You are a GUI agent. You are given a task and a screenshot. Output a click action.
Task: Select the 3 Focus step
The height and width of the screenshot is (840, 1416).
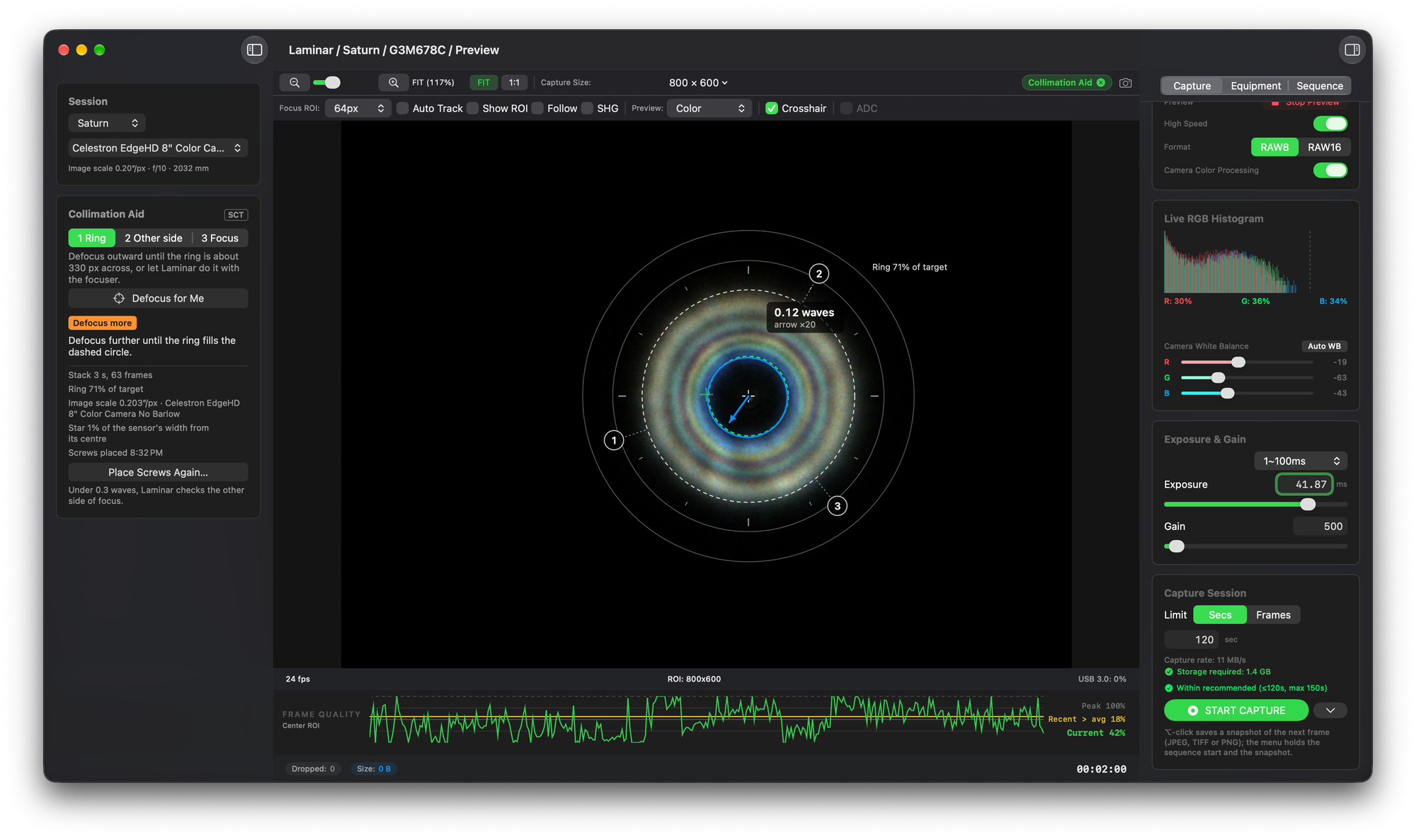[219, 238]
